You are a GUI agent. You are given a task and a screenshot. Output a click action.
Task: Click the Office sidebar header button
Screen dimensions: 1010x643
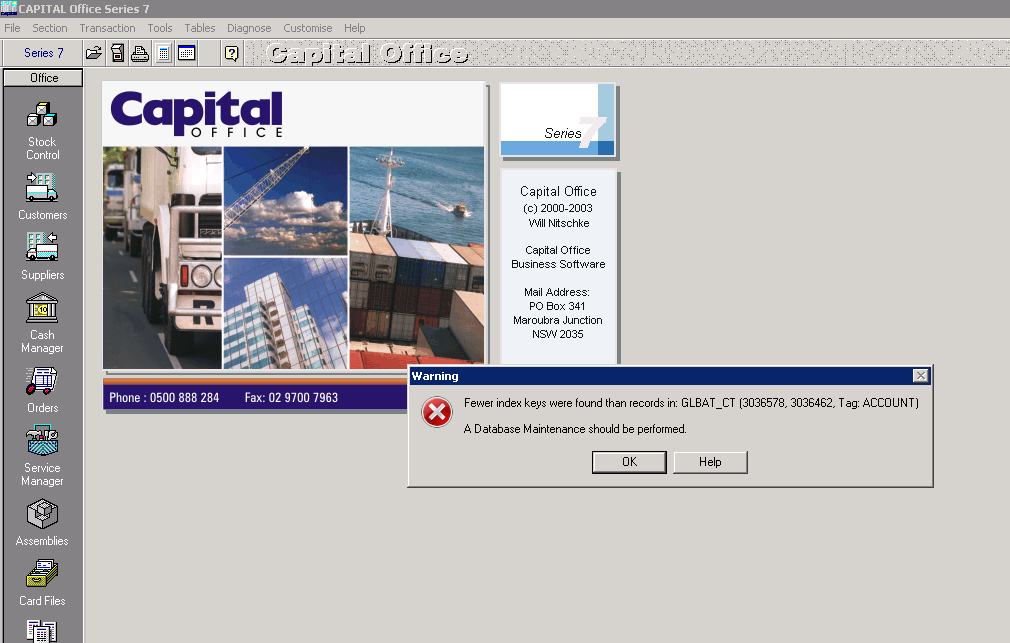pyautogui.click(x=43, y=78)
